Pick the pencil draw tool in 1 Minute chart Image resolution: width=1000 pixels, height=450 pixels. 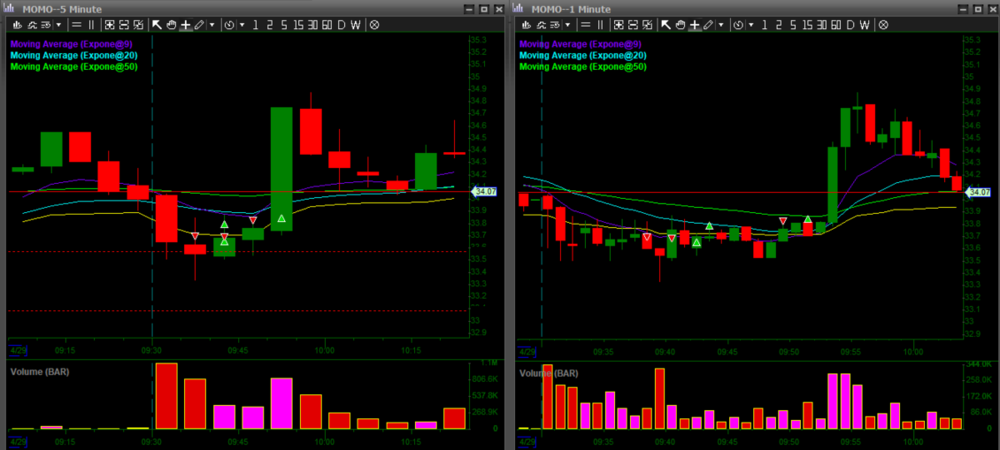[x=709, y=24]
